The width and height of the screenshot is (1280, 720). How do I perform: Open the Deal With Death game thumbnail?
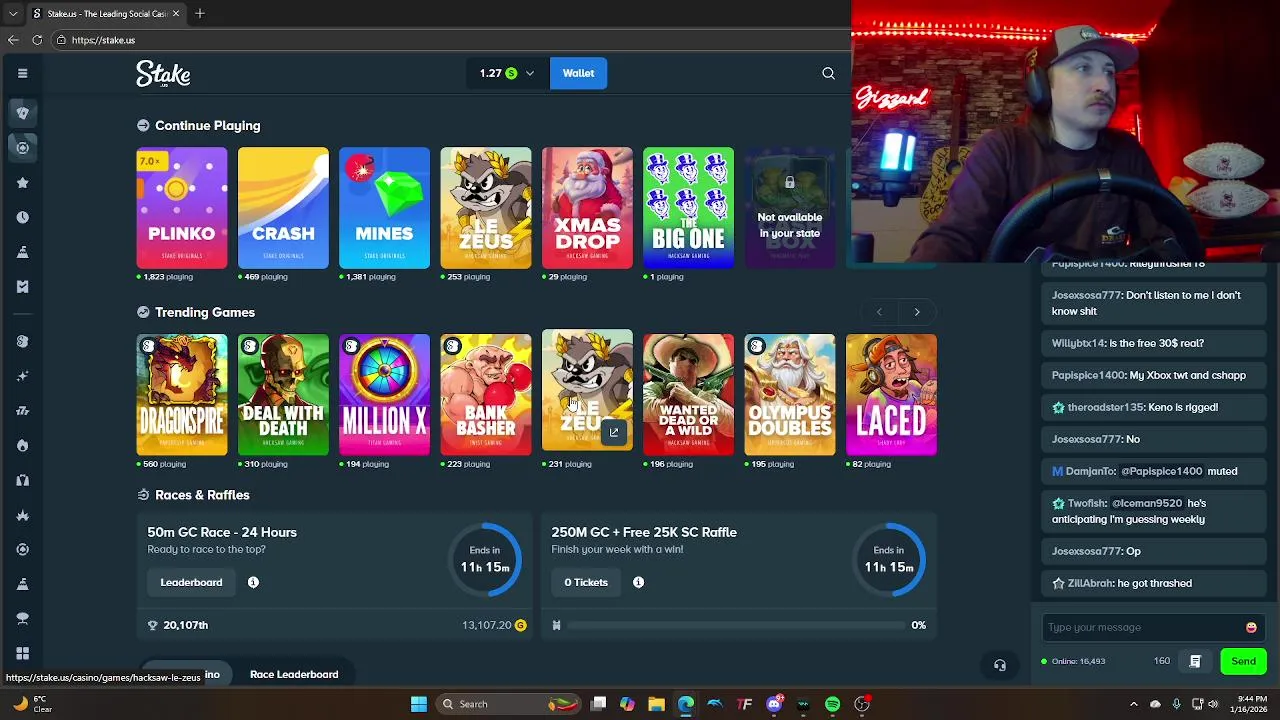(283, 395)
